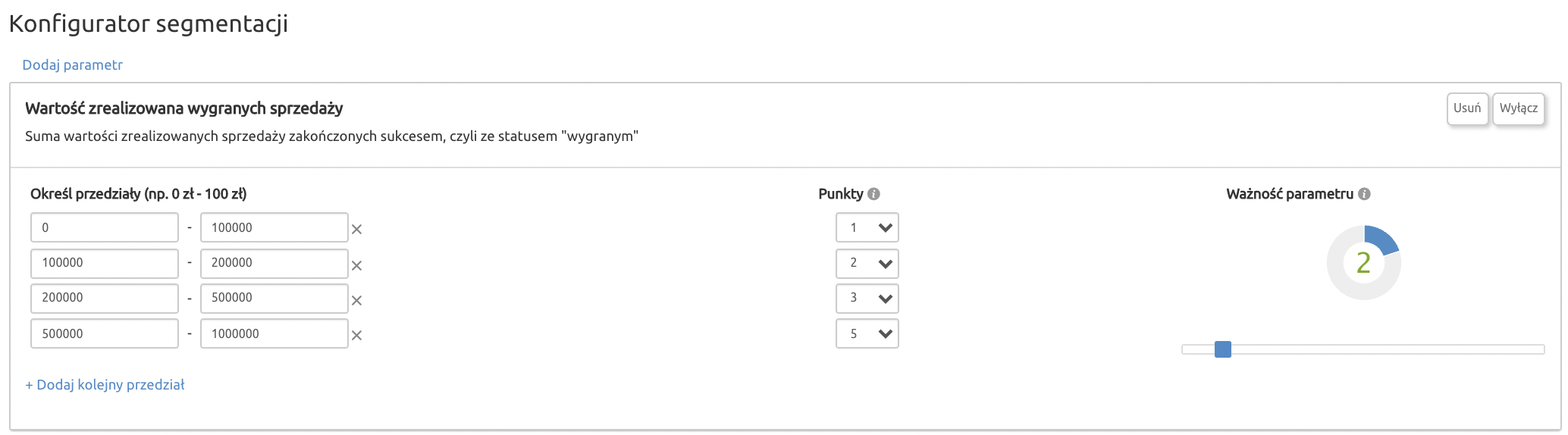This screenshot has height=435, width=1568.
Task: Click the upper bound field containing 200000
Action: pyautogui.click(x=274, y=263)
